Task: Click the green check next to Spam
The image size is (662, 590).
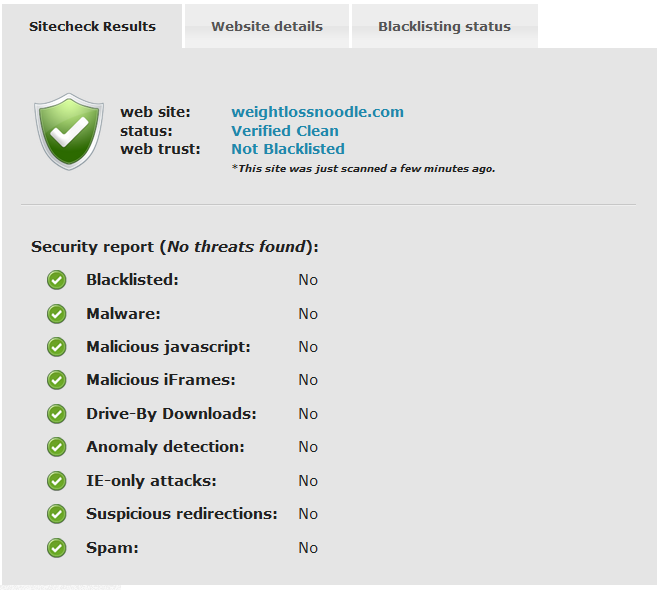Action: 57,548
